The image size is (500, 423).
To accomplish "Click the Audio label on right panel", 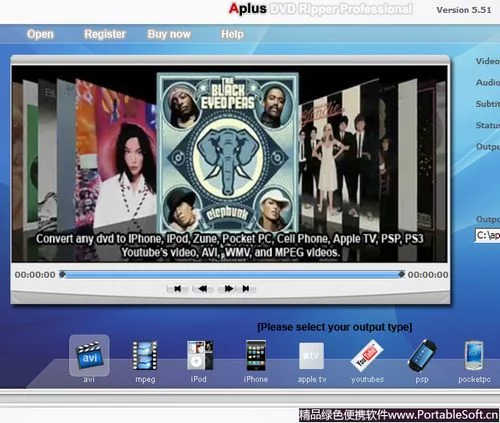I will click(488, 82).
